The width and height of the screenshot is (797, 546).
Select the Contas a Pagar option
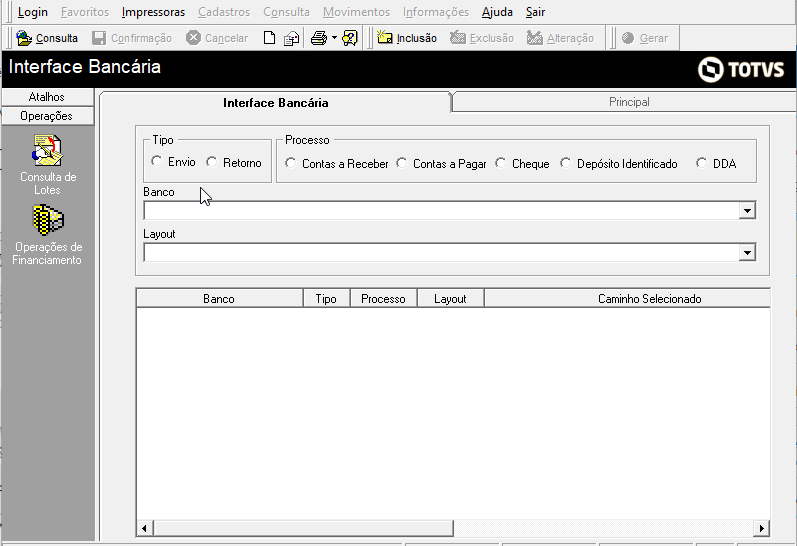point(402,163)
